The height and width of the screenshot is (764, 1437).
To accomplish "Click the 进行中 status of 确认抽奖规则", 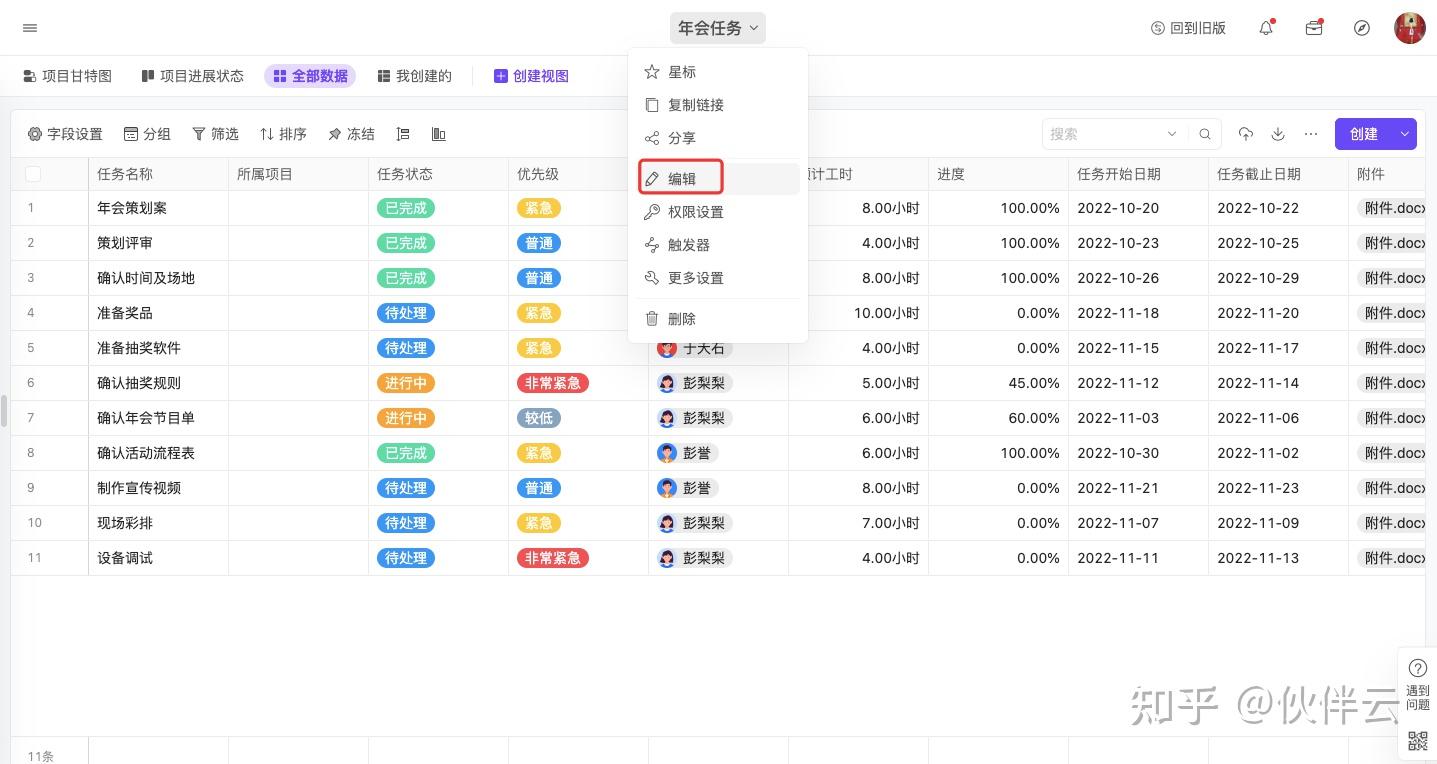I will point(406,383).
